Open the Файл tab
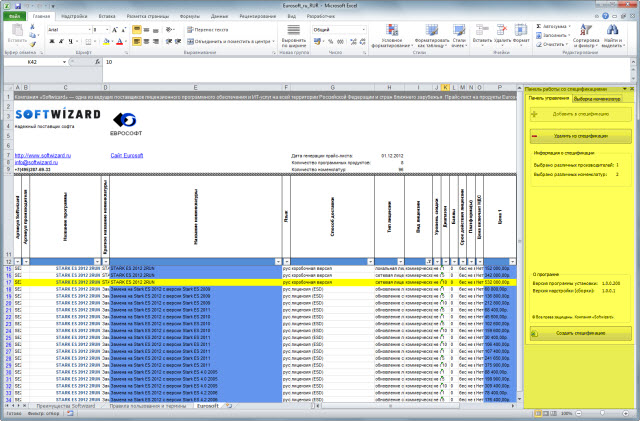640x421 pixels. click(x=15, y=16)
